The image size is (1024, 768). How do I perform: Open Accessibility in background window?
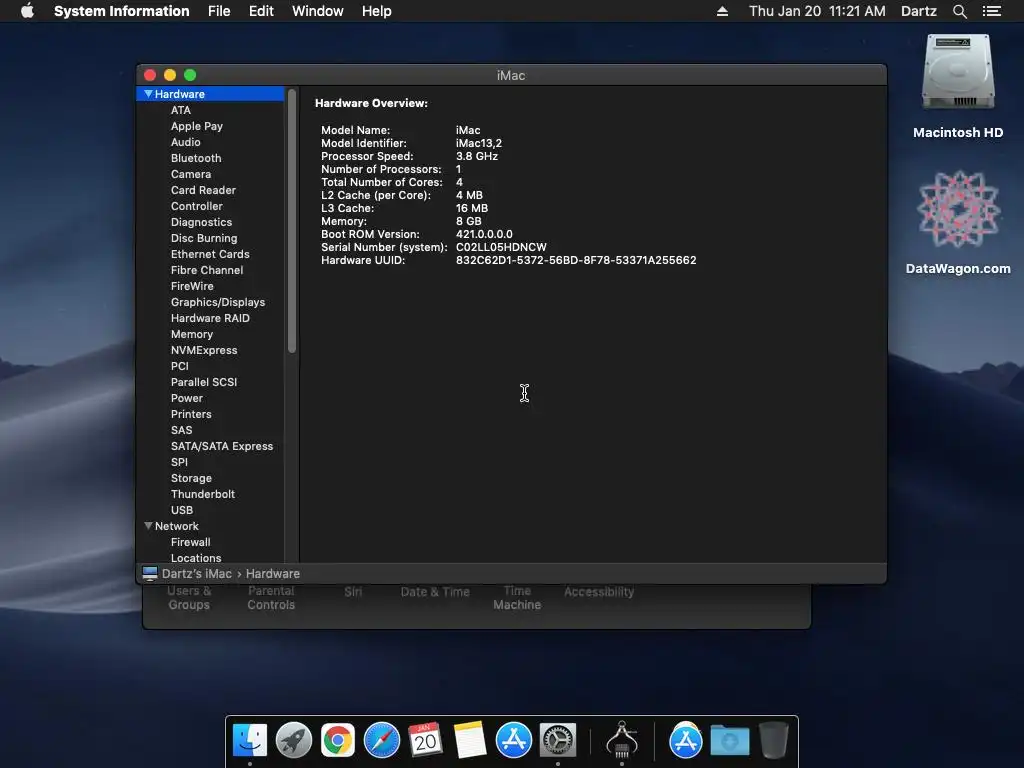pyautogui.click(x=599, y=592)
